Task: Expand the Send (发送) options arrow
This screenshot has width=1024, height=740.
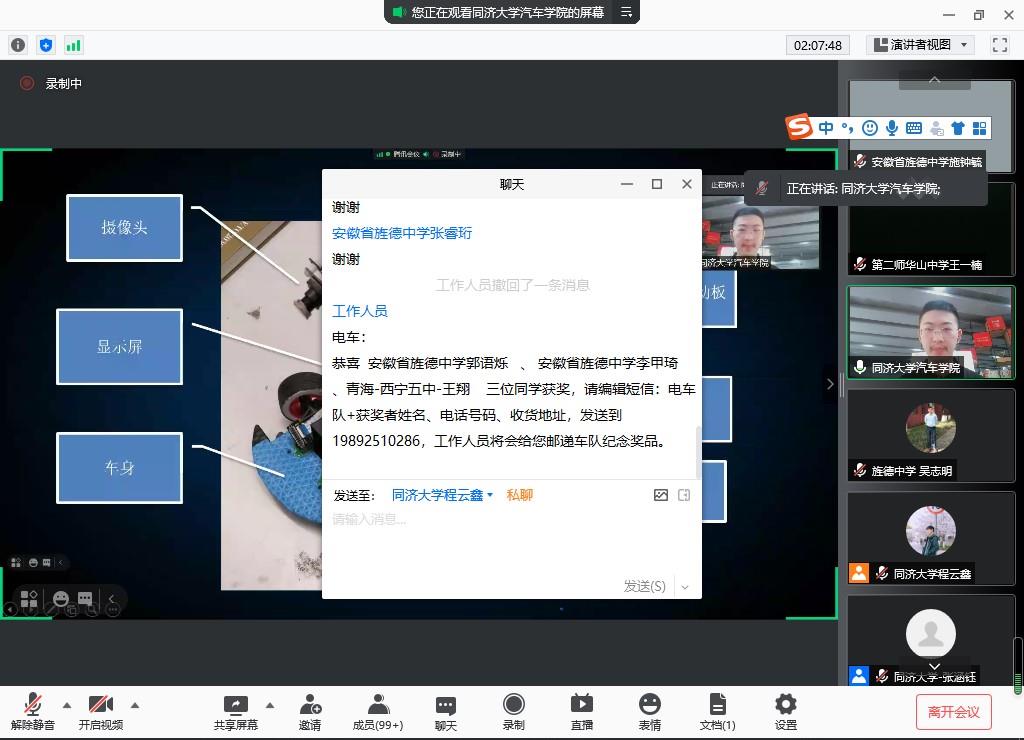Action: 685,587
